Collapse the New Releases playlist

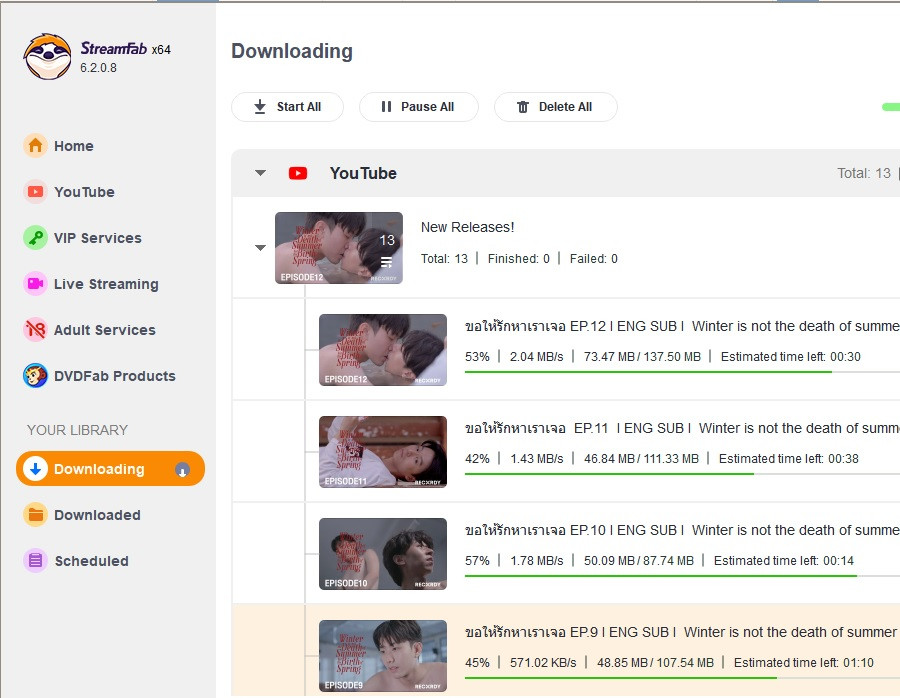[261, 248]
